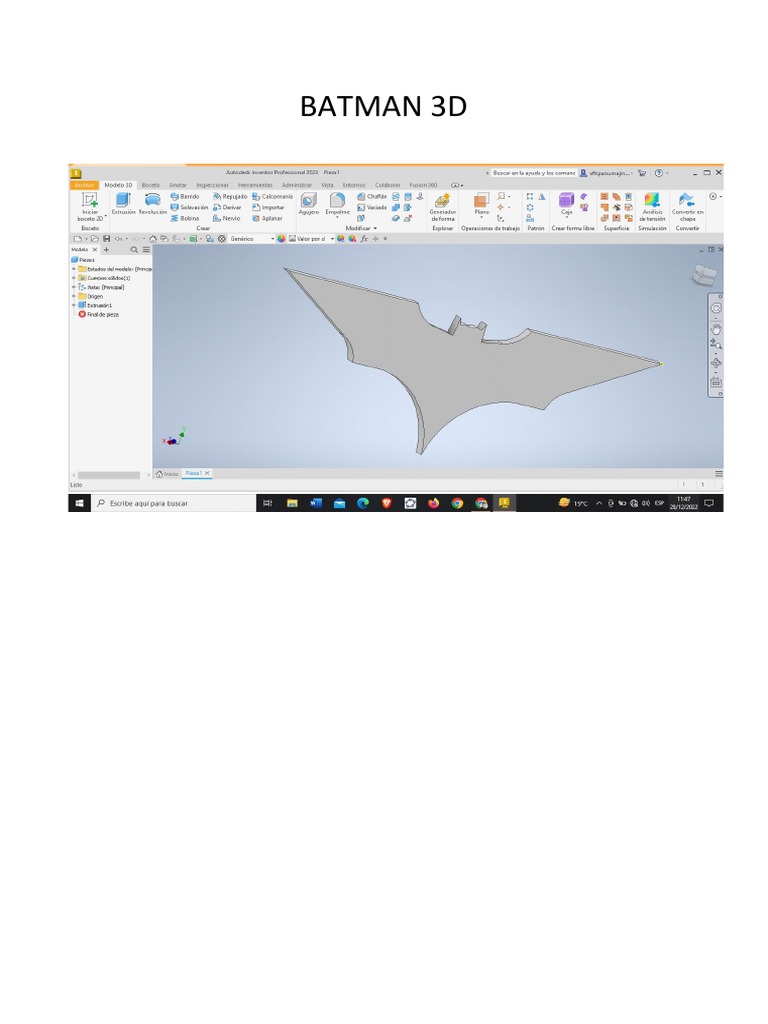Image resolution: width=768 pixels, height=1024 pixels.
Task: Open the Windows Start menu
Action: click(79, 503)
